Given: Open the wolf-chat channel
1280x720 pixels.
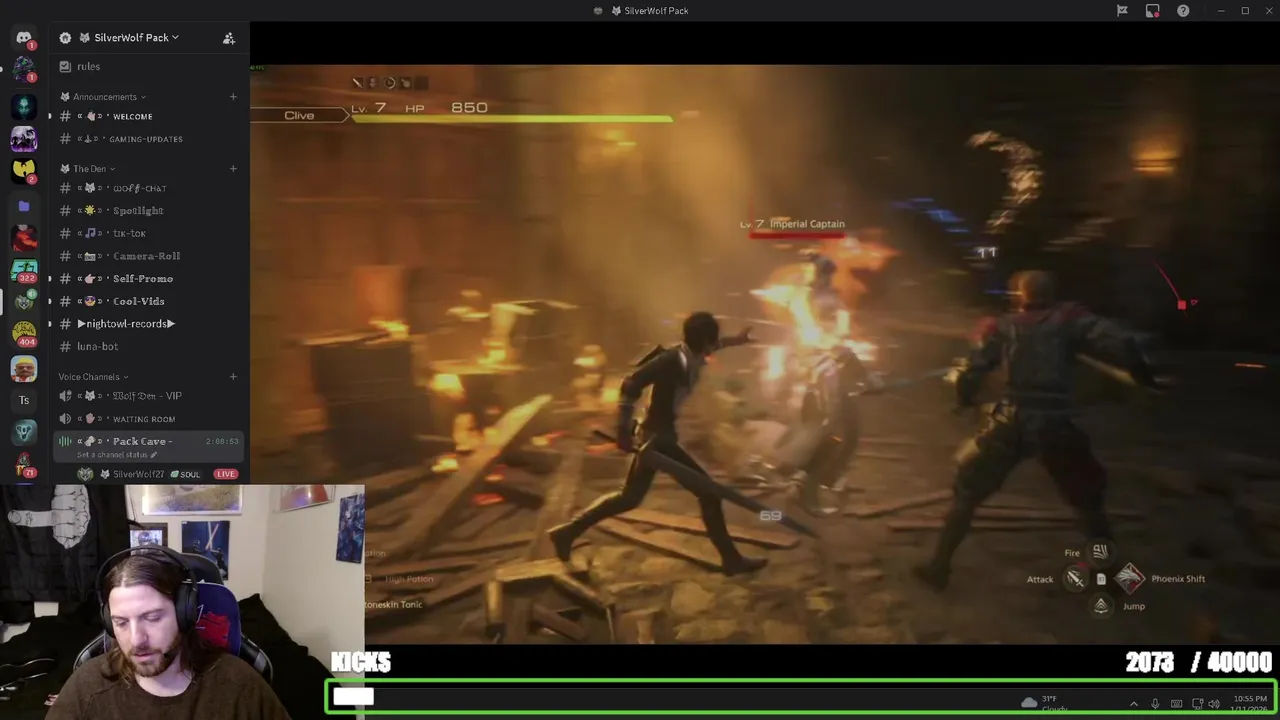Looking at the screenshot, I should (147, 188).
